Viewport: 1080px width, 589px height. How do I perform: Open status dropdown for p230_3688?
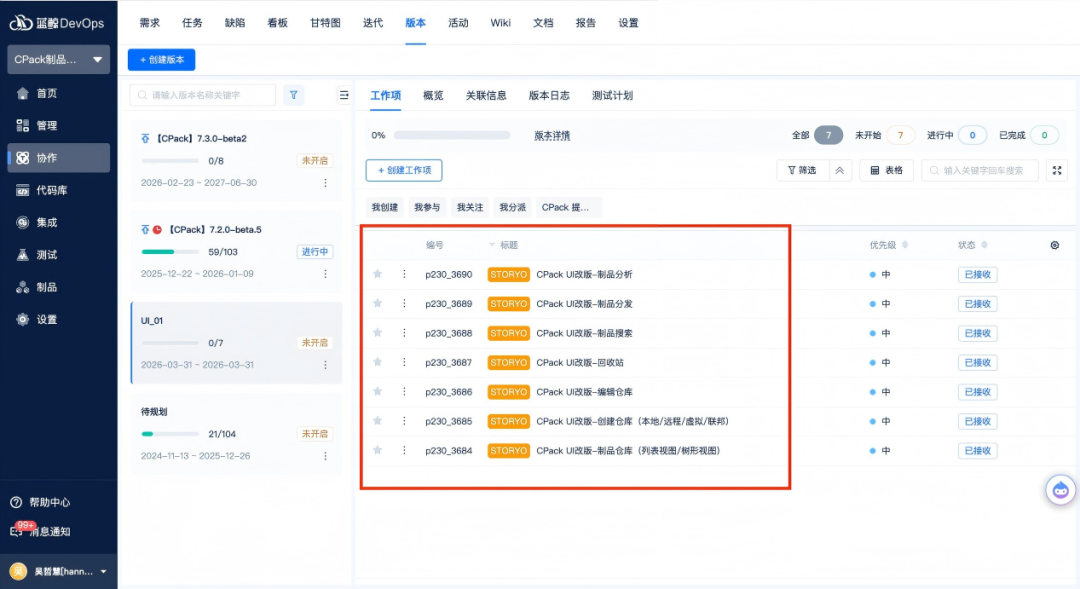pyautogui.click(x=977, y=333)
